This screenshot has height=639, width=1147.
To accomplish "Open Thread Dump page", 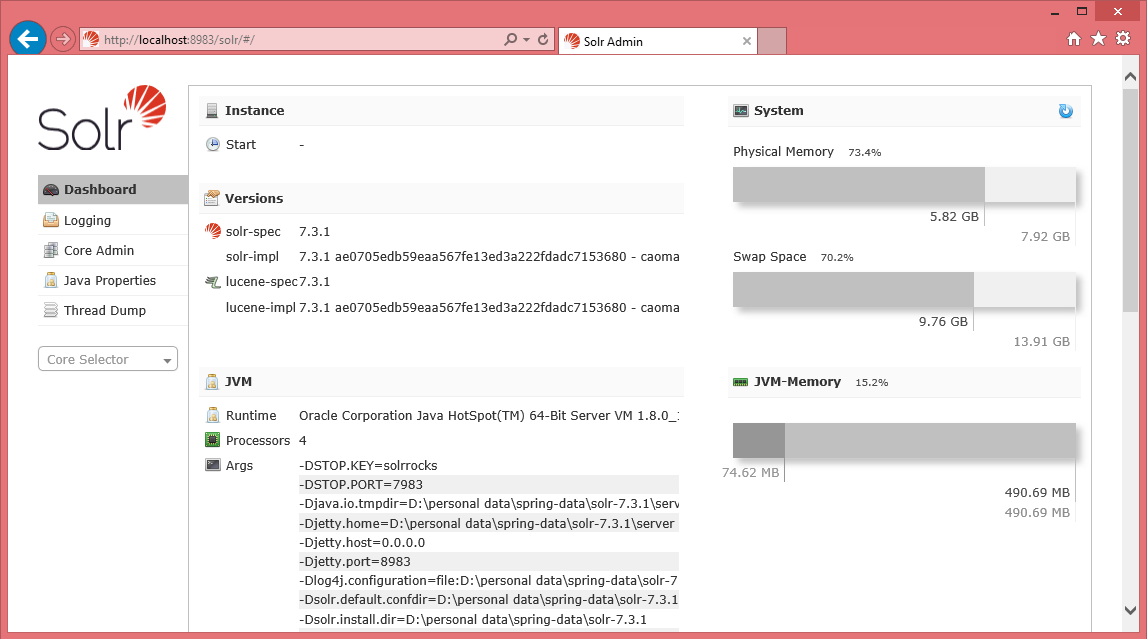I will 113,310.
